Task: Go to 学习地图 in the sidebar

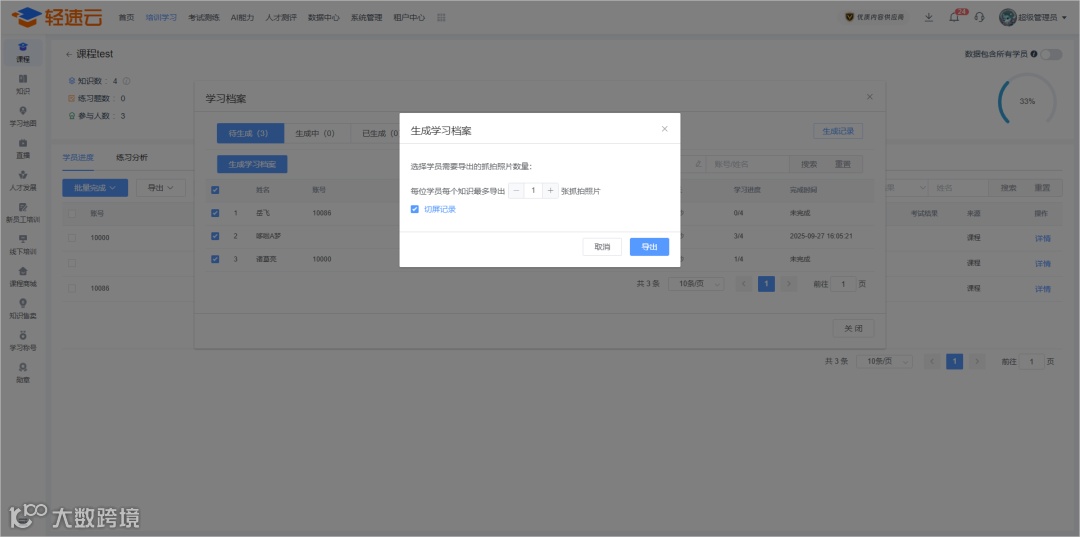Action: 23,117
